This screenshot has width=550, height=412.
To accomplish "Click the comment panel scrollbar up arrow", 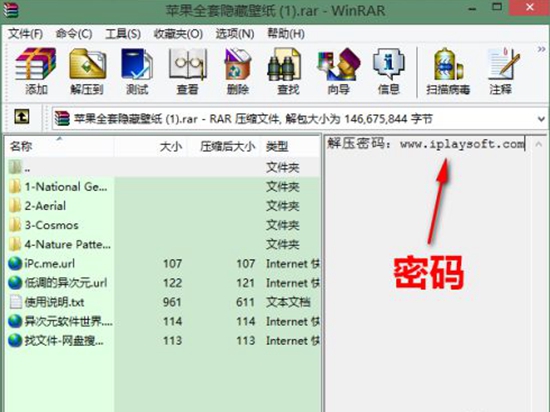I will 539,144.
